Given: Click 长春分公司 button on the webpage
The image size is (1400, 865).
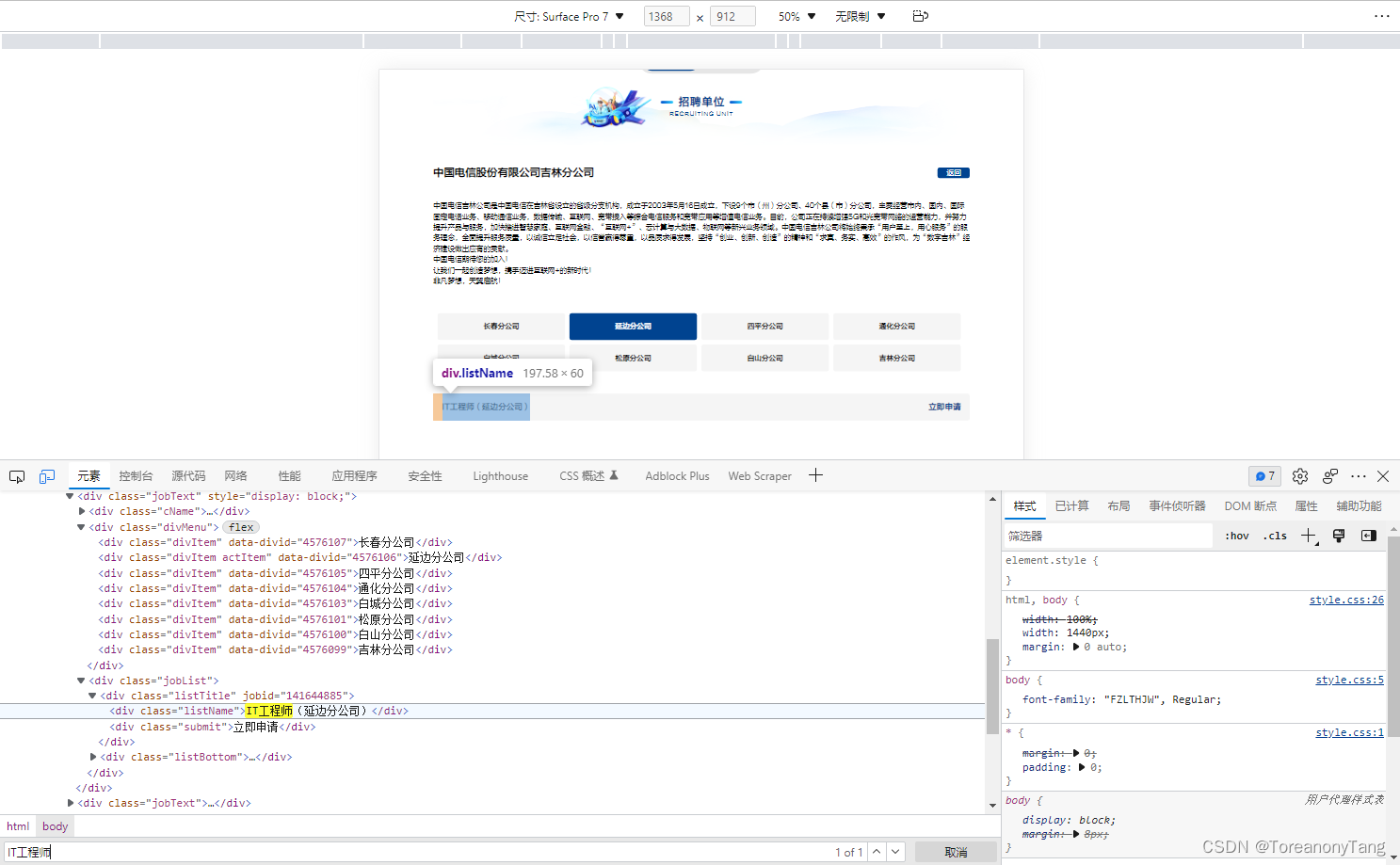Looking at the screenshot, I should [501, 327].
